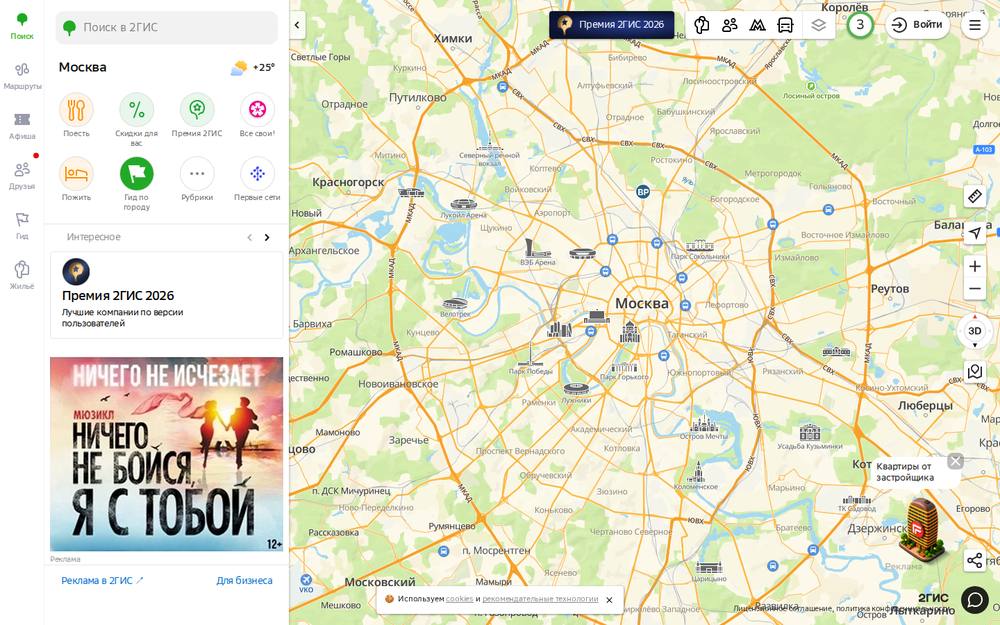Viewport: 1000px width, 625px height.
Task: Open the weather widget showing +25°
Action: (253, 68)
